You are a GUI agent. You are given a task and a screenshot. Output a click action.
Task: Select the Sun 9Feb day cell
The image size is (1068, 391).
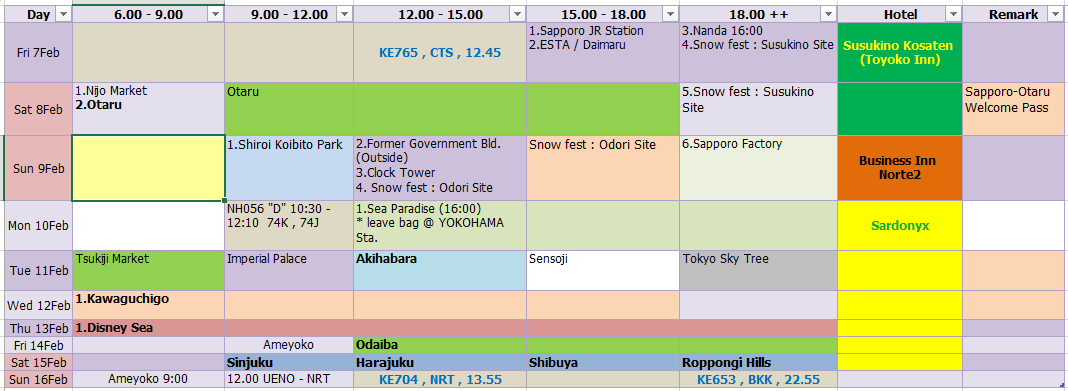click(x=37, y=168)
